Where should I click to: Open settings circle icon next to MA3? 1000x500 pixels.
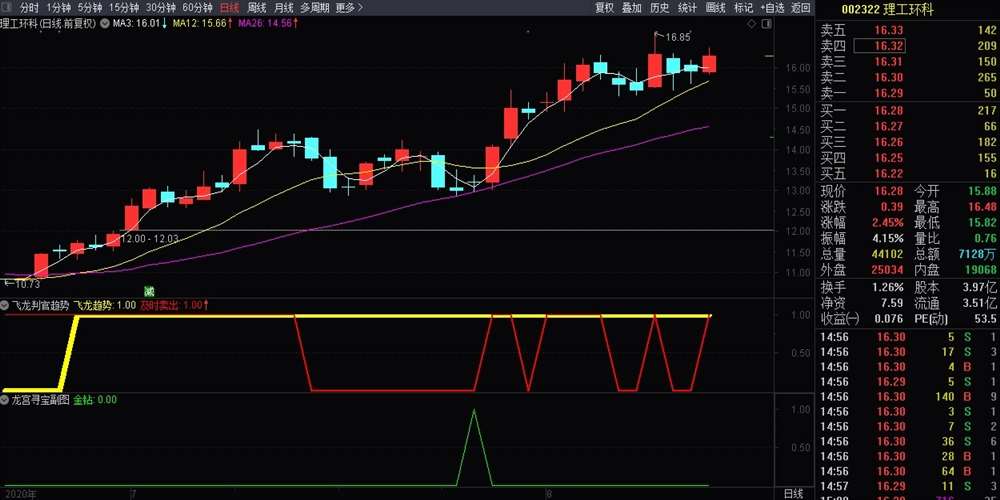(x=105, y=22)
